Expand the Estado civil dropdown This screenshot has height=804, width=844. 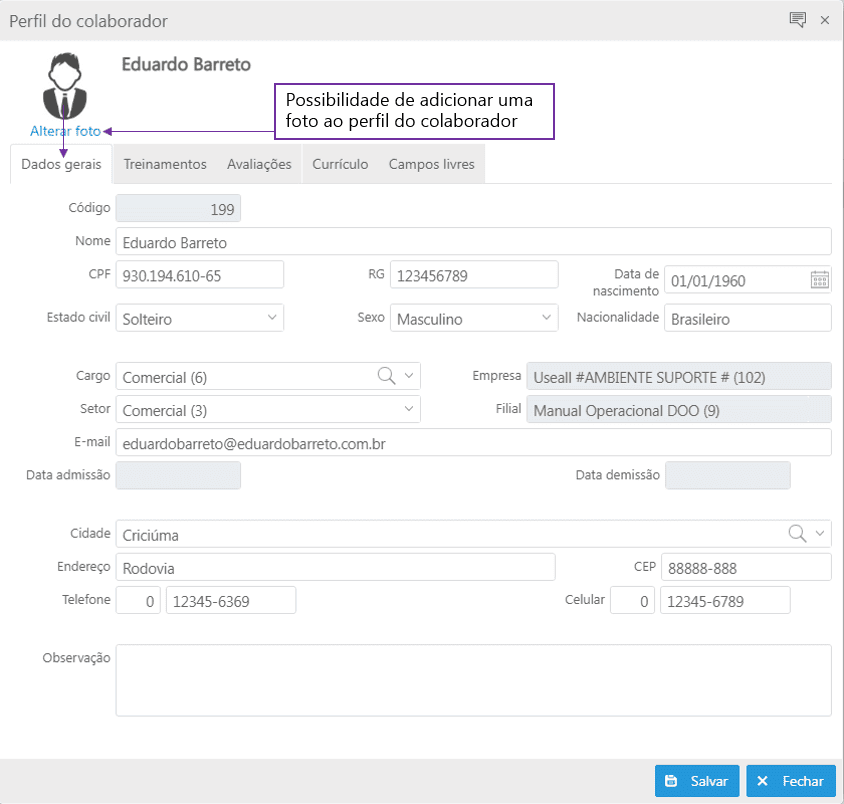coord(272,318)
